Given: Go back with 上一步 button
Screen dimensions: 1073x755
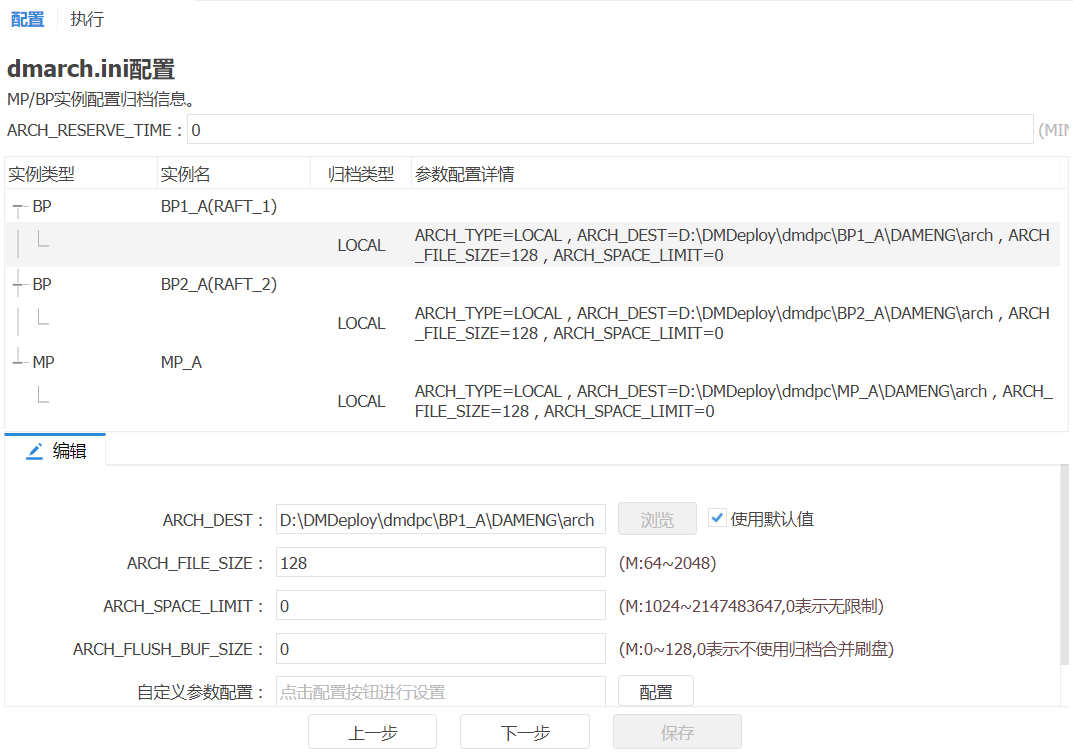Looking at the screenshot, I should [x=372, y=732].
